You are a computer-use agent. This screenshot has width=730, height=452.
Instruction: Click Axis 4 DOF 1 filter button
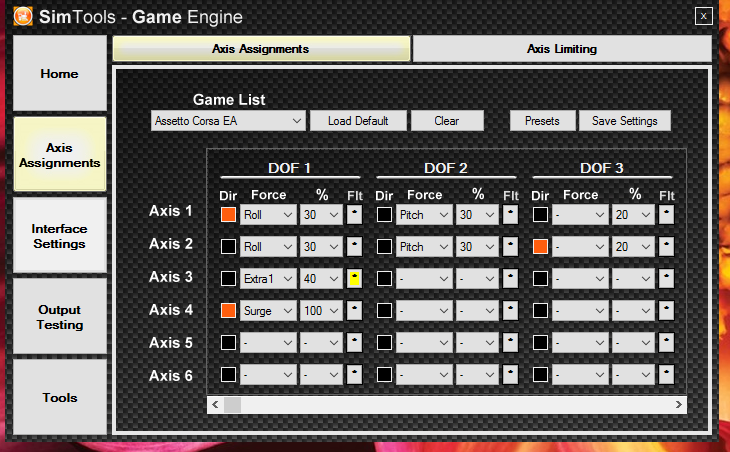354,310
